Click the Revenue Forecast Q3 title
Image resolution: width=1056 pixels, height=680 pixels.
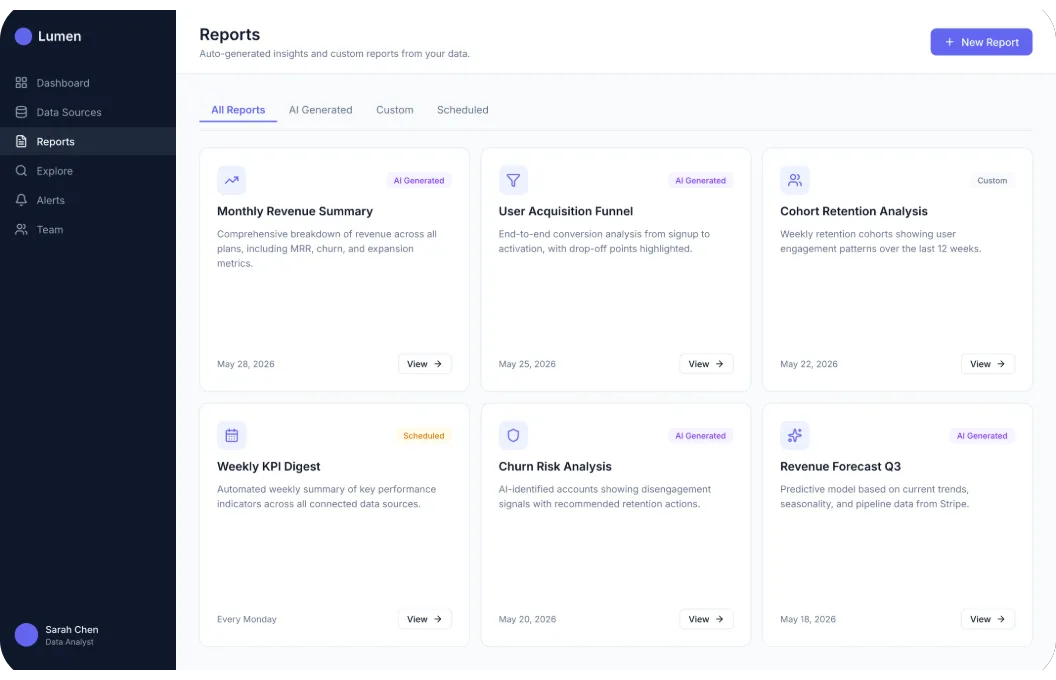[840, 466]
